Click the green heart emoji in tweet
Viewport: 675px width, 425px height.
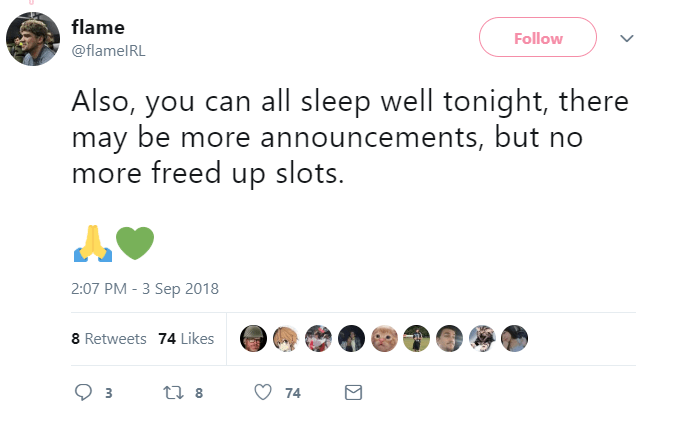(x=135, y=243)
